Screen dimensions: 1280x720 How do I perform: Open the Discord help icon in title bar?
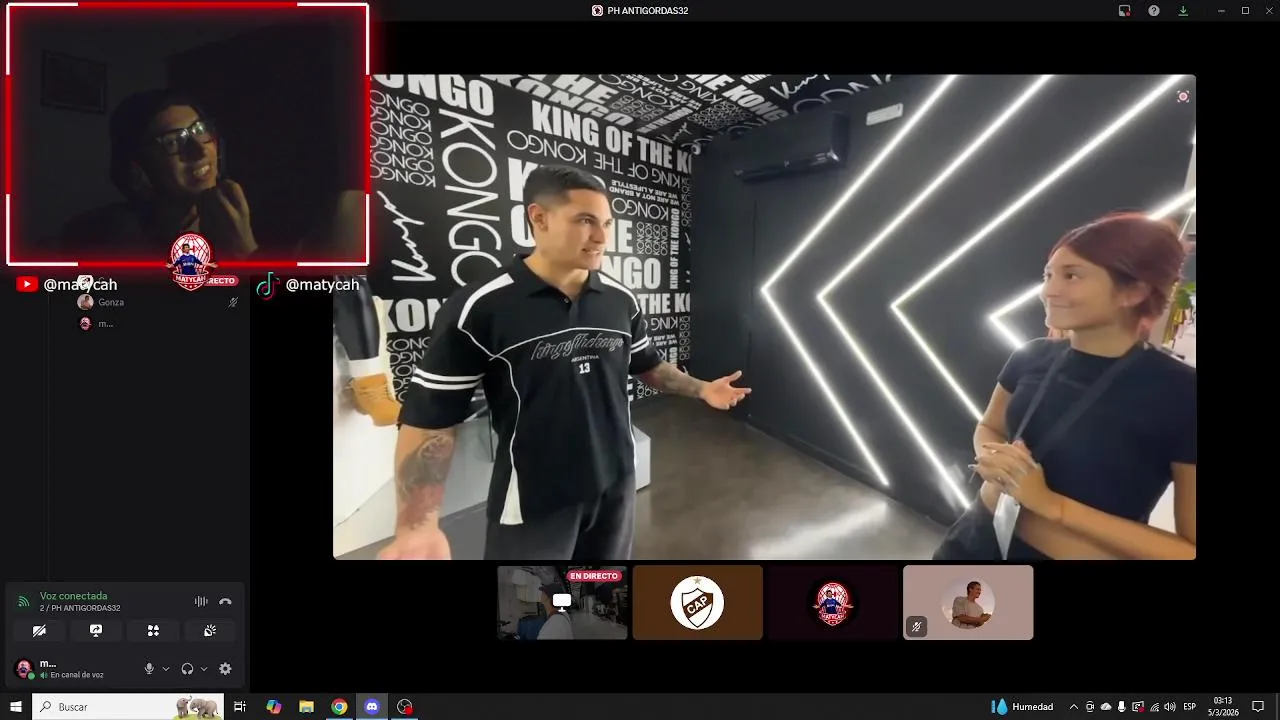[1154, 11]
